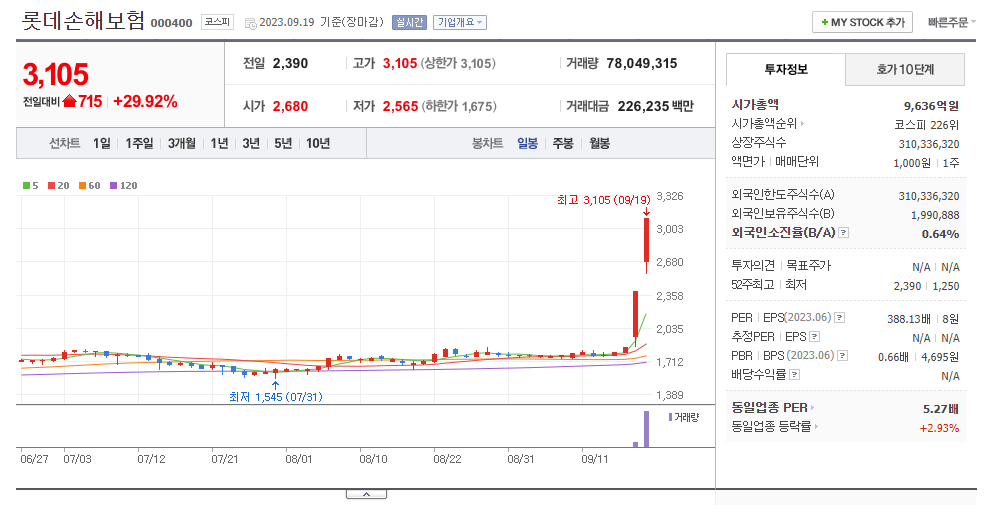Open the 시가총액순위 link
This screenshot has height=505, width=986.
(x=768, y=124)
